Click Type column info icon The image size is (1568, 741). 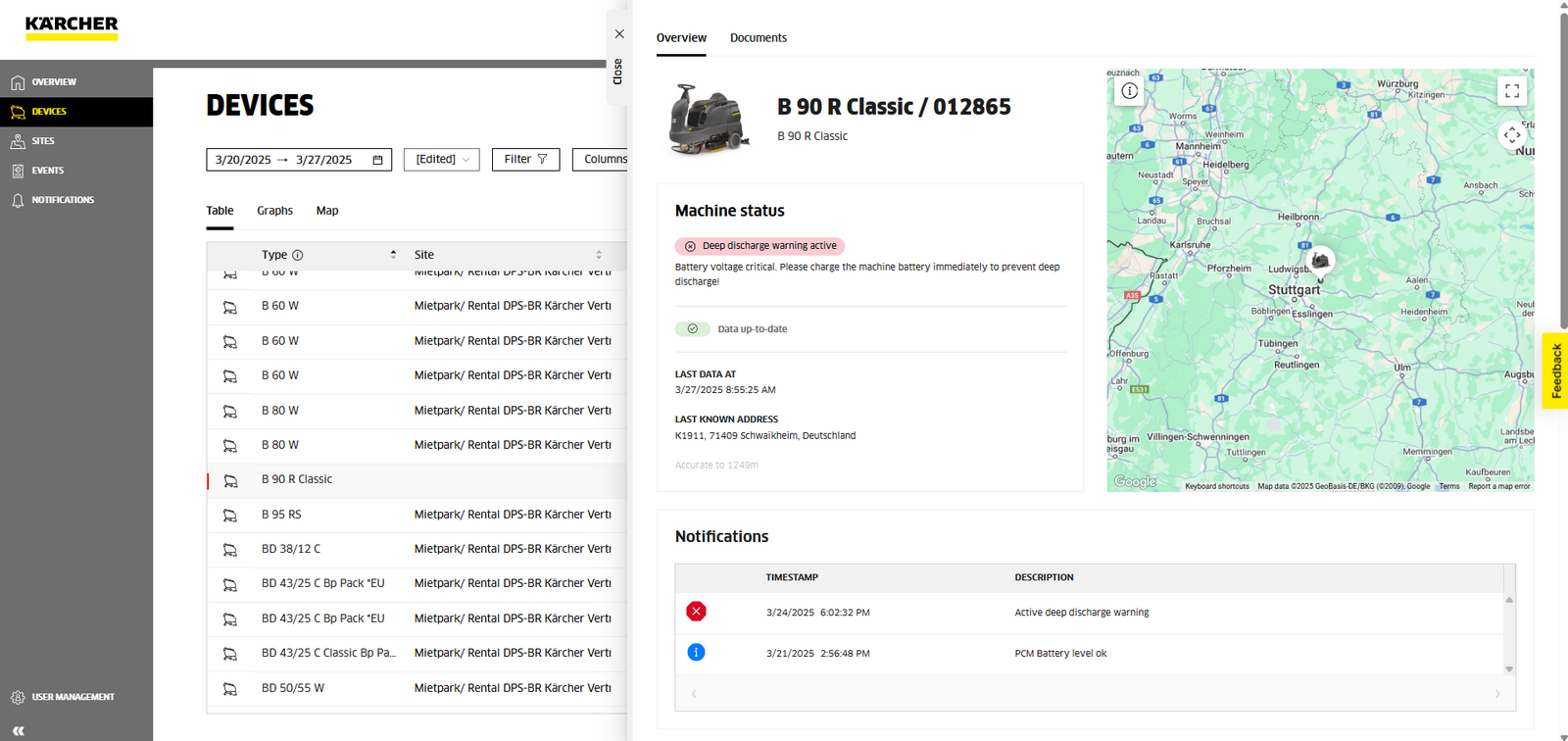298,255
